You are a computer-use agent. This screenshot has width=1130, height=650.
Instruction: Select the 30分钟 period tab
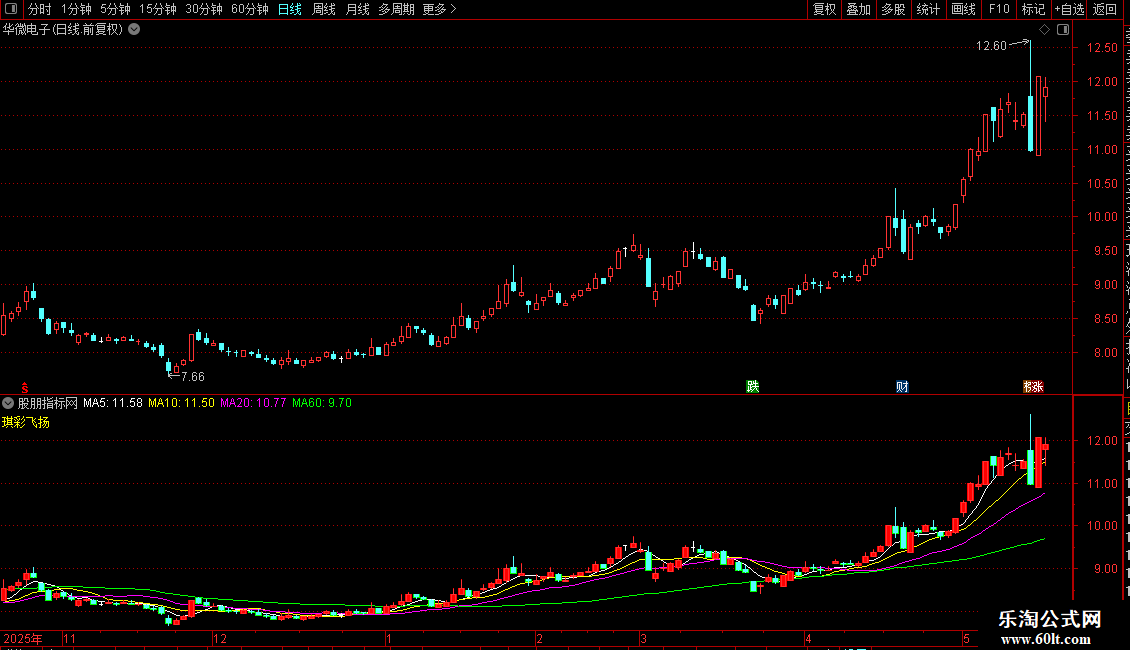(x=204, y=9)
